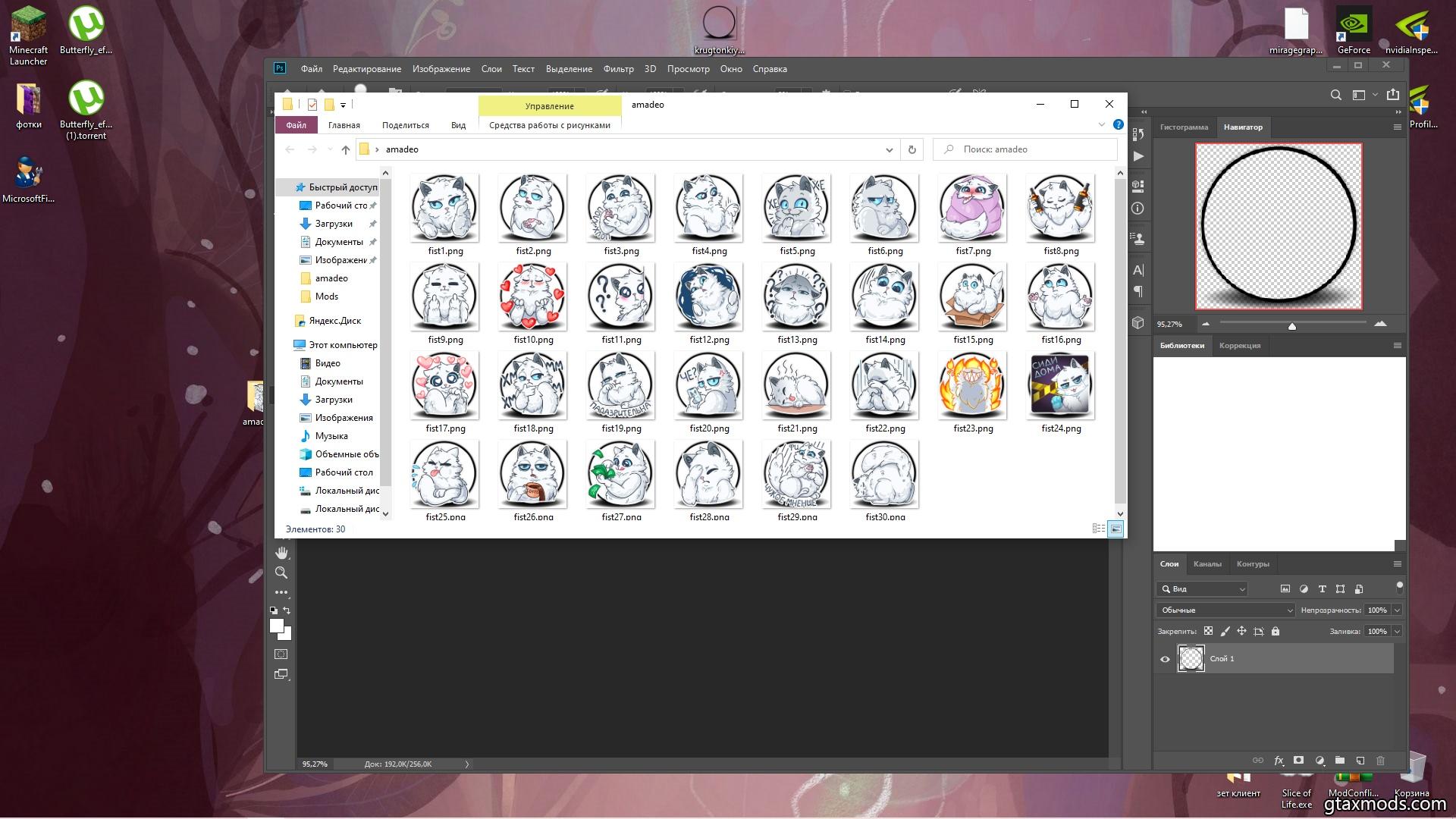Click the Поделиться ribbon tab
The height and width of the screenshot is (819, 1456).
click(x=405, y=125)
